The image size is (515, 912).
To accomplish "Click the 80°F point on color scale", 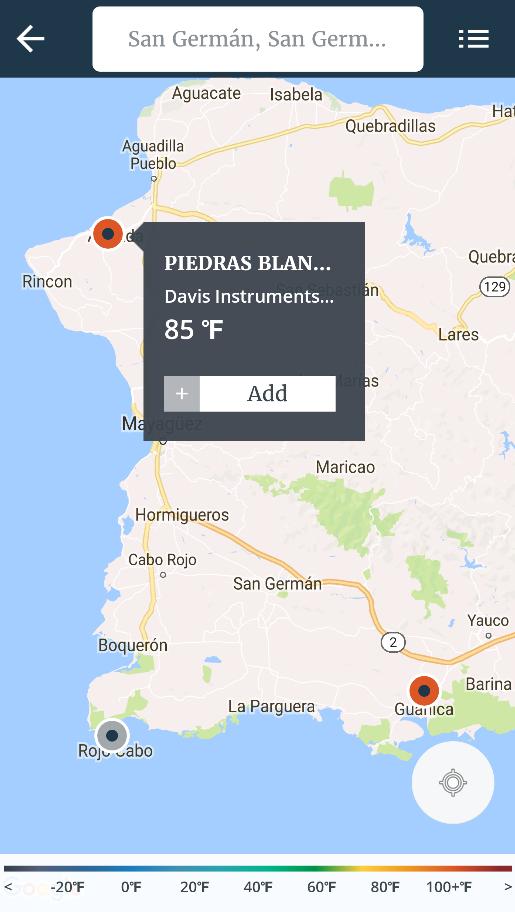I will pyautogui.click(x=385, y=887).
